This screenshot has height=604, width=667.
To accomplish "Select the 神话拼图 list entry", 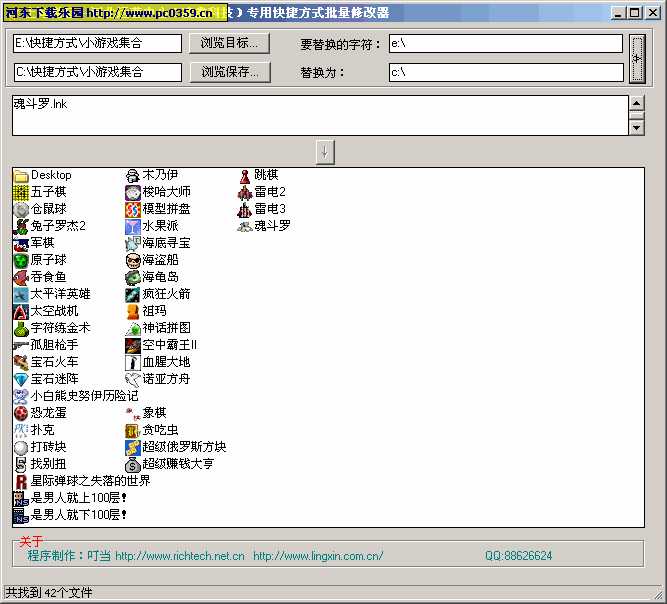I will (x=158, y=328).
